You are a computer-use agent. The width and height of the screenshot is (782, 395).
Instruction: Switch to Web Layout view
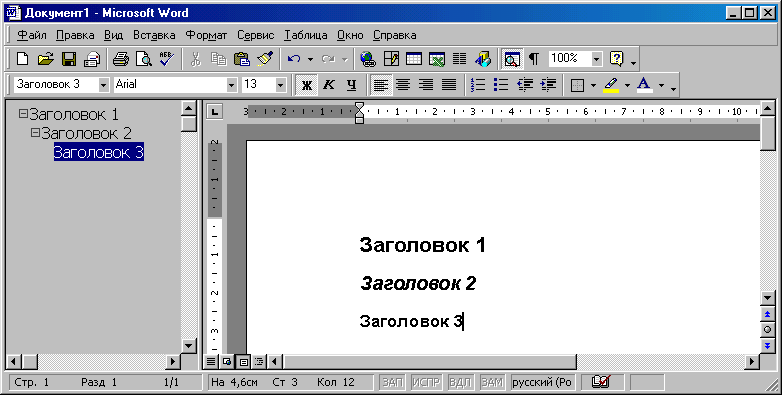[x=227, y=362]
